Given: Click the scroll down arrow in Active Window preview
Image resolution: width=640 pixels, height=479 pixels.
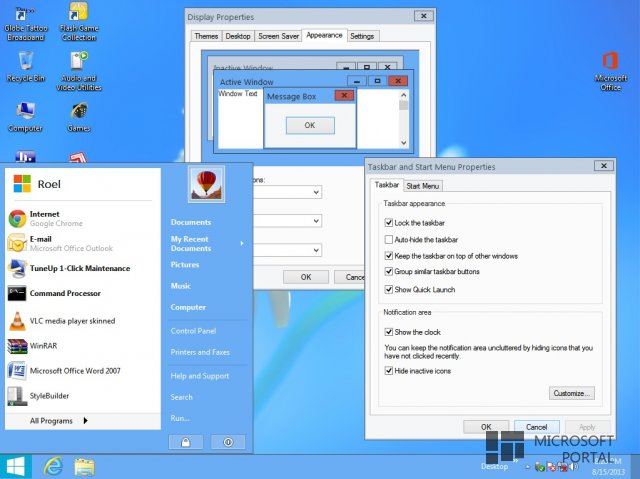Looking at the screenshot, I should [x=403, y=143].
